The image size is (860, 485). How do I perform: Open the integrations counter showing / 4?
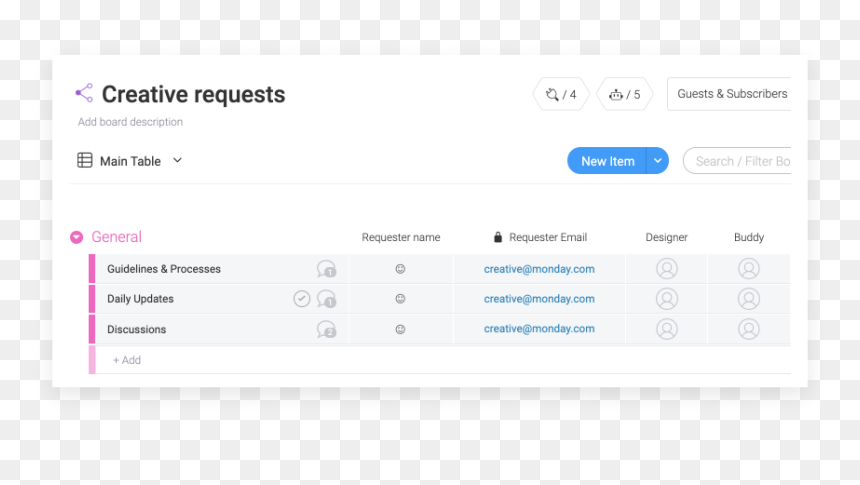pos(561,94)
